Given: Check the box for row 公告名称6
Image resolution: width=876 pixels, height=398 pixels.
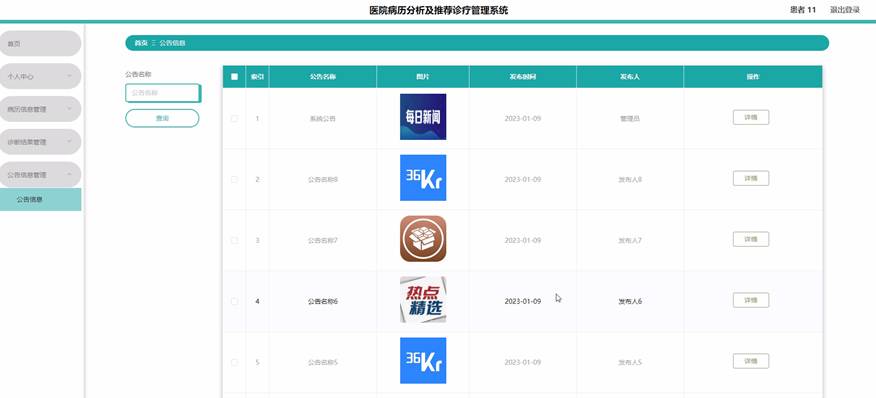Looking at the screenshot, I should tap(234, 301).
